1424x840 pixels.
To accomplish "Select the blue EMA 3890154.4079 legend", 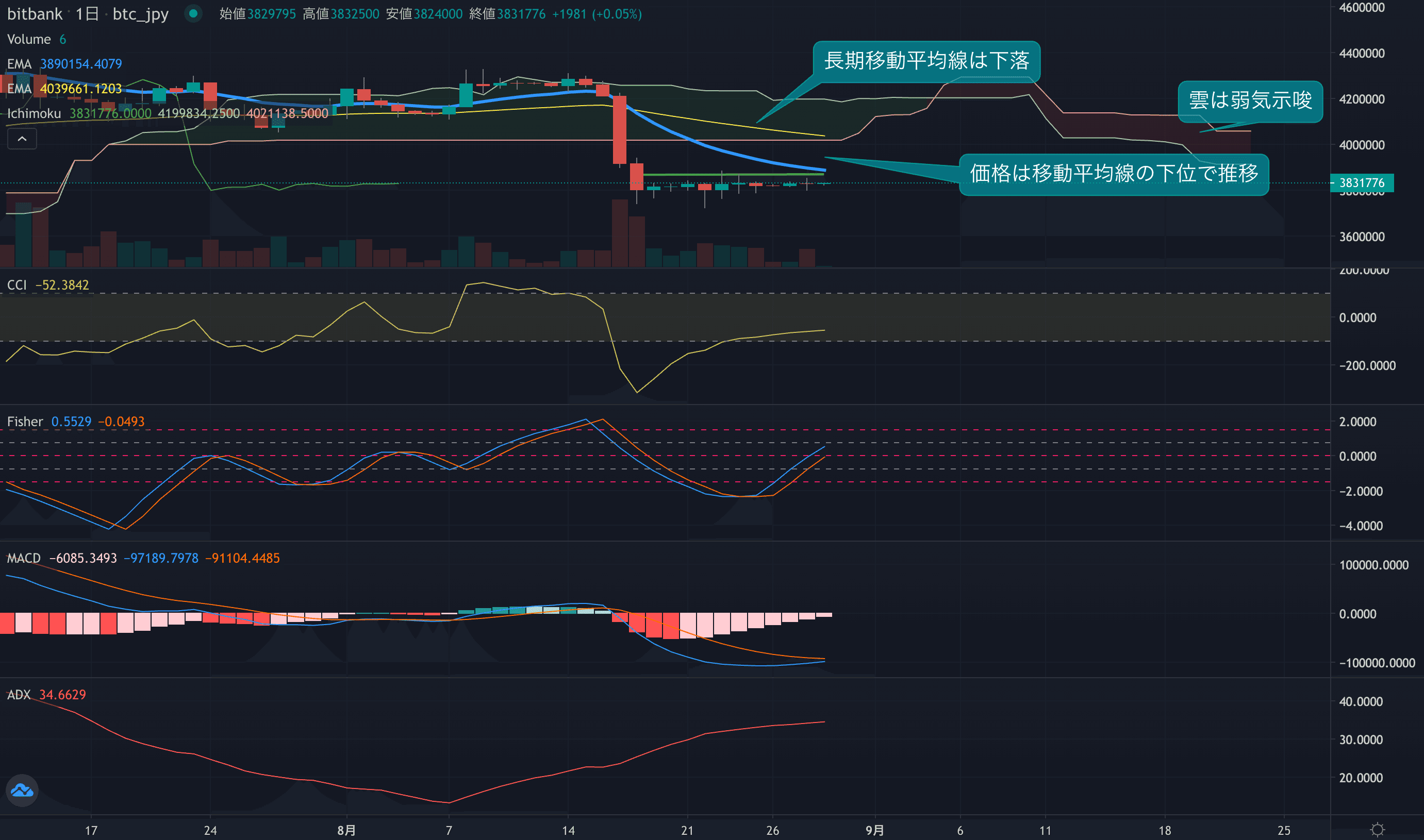I will pyautogui.click(x=19, y=64).
